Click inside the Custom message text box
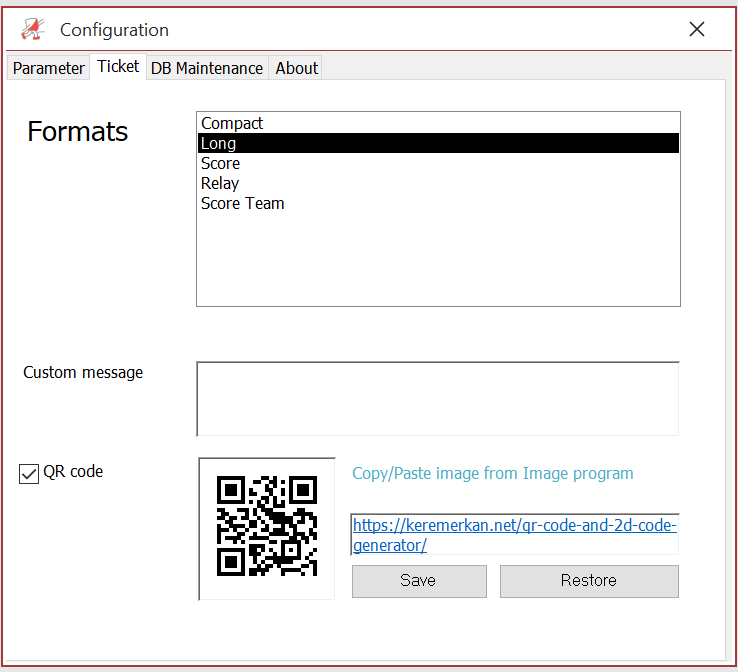This screenshot has width=738, height=672. (x=438, y=399)
